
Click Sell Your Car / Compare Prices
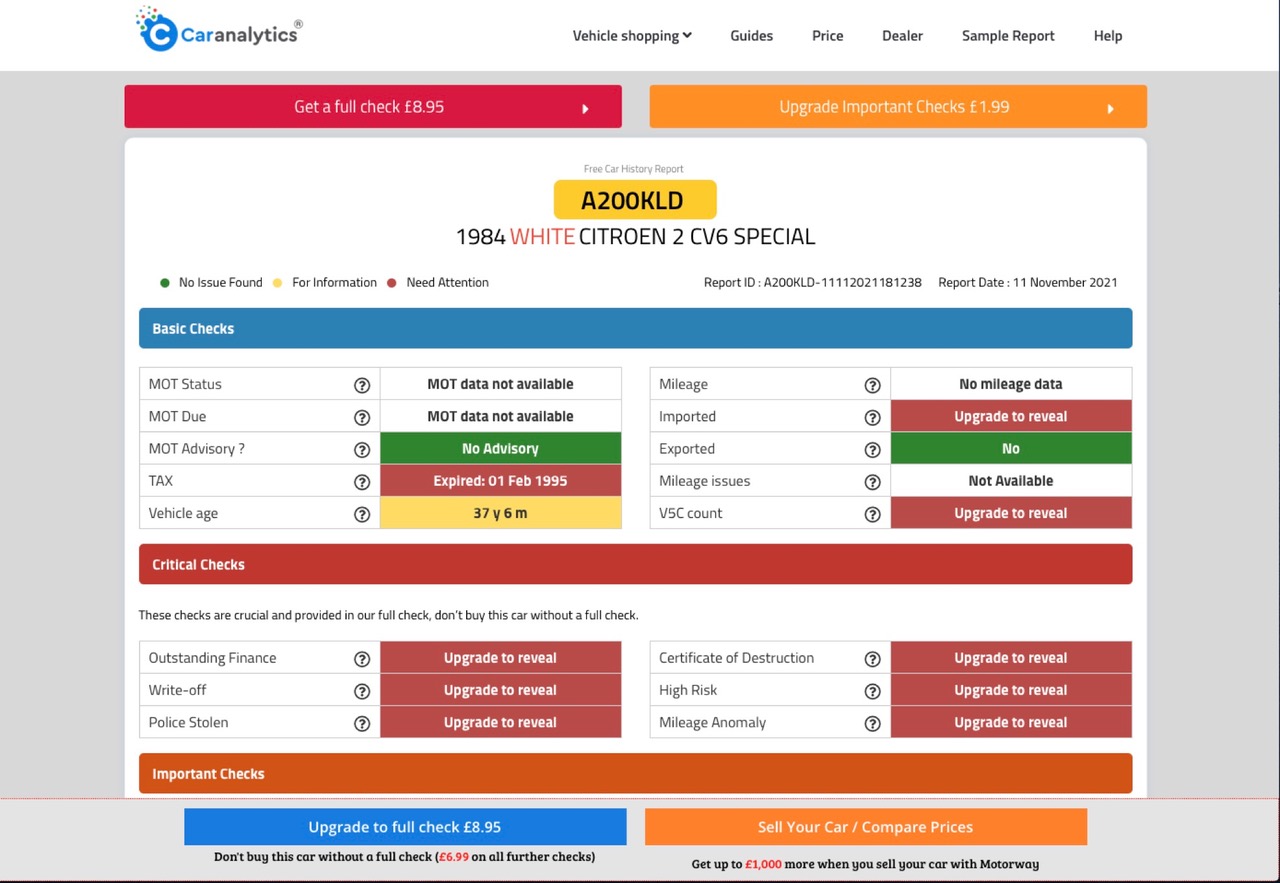click(865, 827)
